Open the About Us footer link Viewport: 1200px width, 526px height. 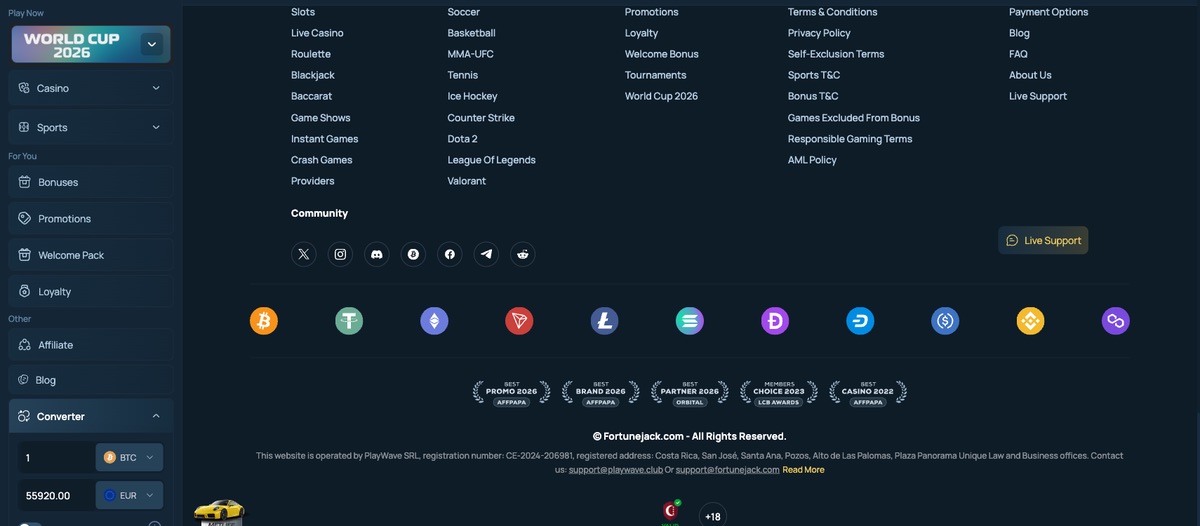1030,75
